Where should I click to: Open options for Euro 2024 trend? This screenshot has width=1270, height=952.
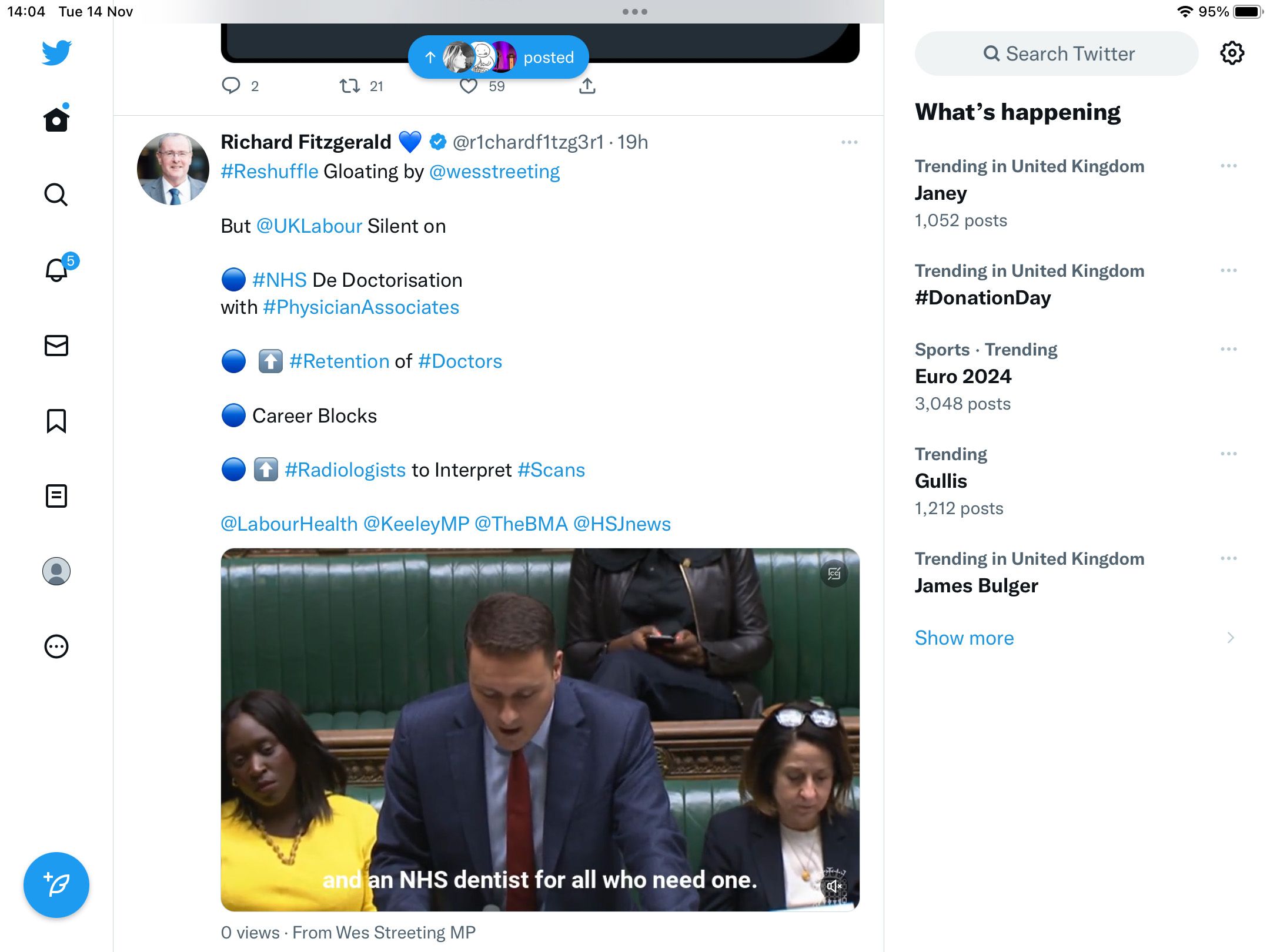tap(1228, 350)
